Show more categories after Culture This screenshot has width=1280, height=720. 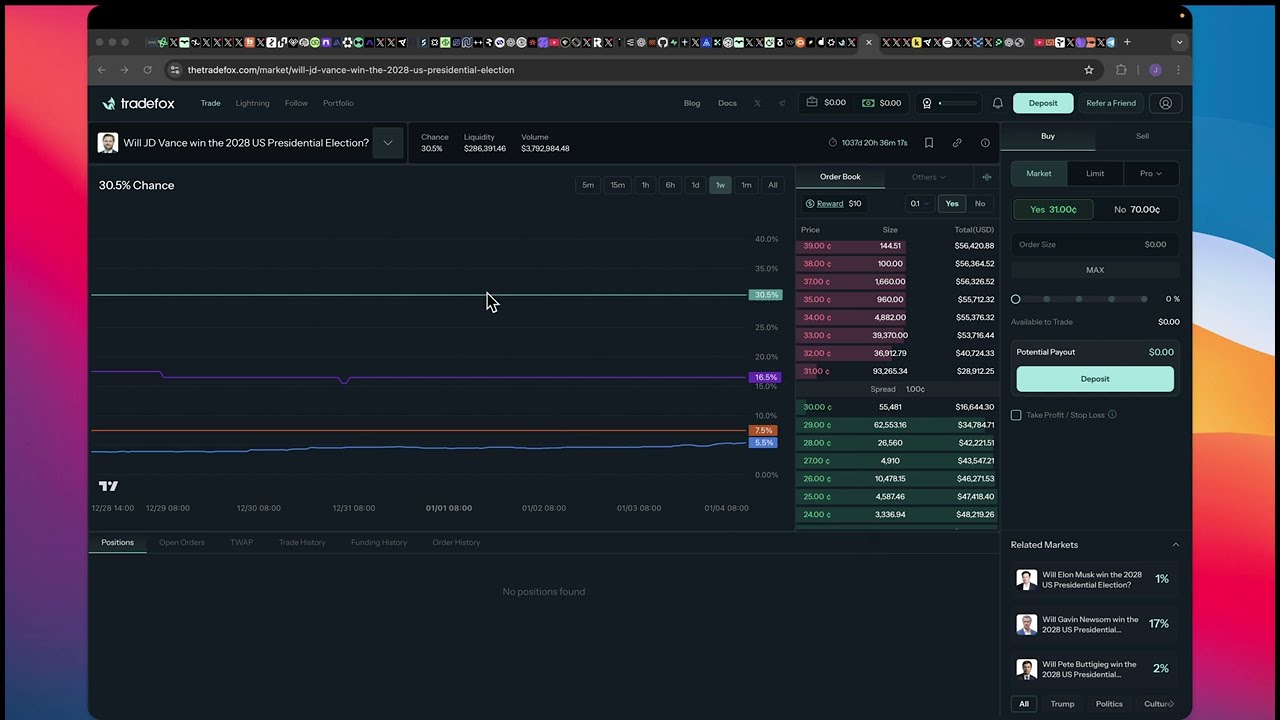1171,704
